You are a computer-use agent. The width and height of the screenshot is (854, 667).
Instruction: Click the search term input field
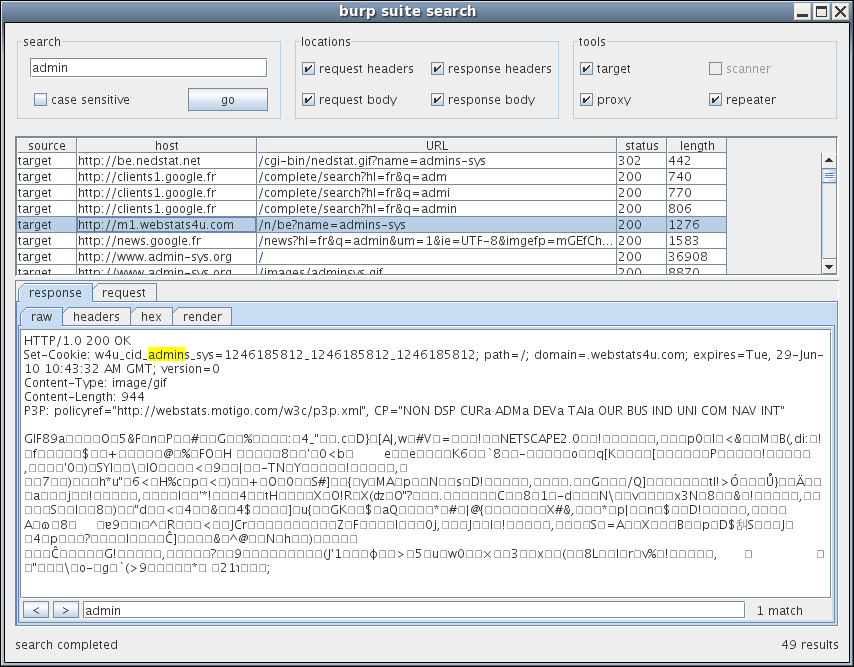coord(148,68)
